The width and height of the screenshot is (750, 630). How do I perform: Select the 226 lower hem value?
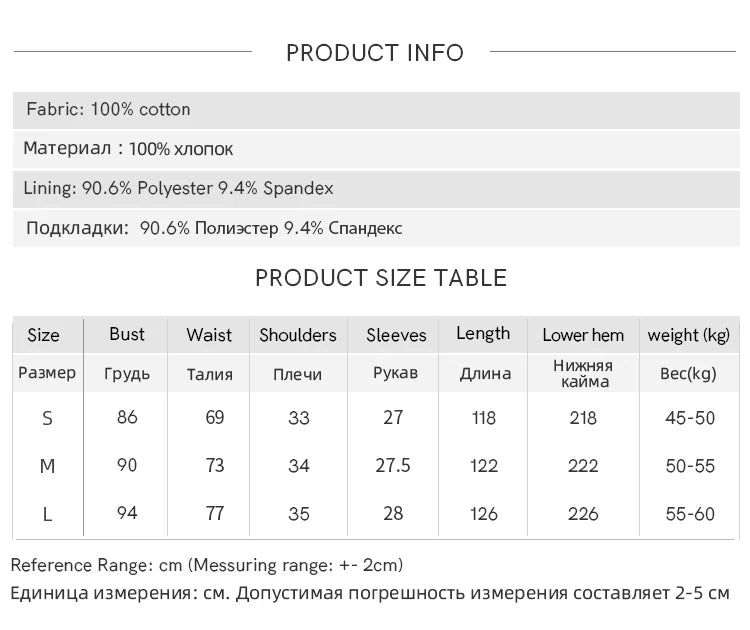(583, 514)
